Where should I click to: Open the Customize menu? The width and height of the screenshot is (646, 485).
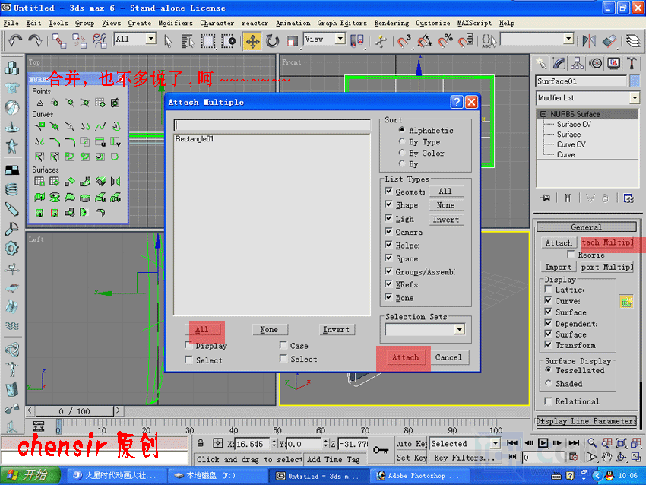(x=433, y=23)
